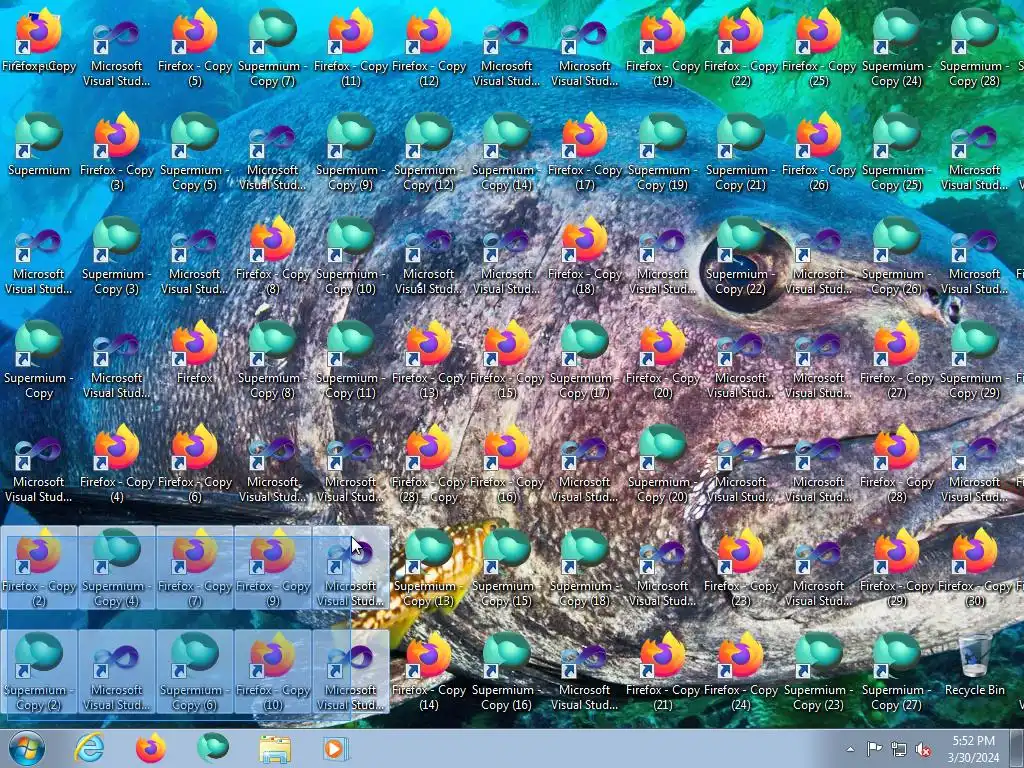This screenshot has width=1024, height=768.
Task: Click Supermium - Copy (16) shortcut
Action: [506, 671]
